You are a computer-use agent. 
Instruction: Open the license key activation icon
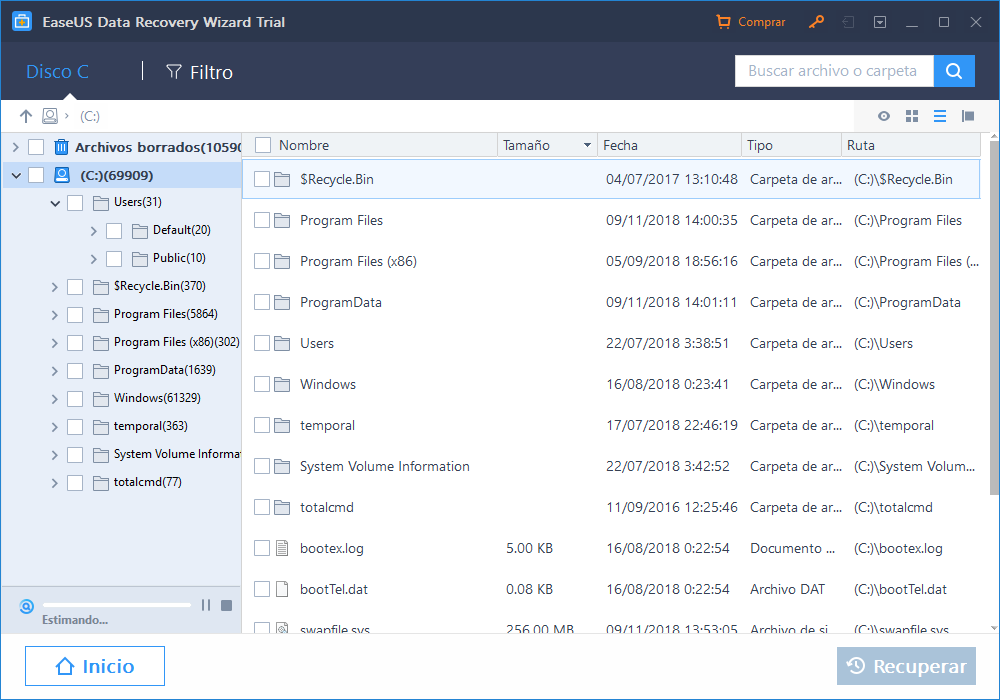pyautogui.click(x=816, y=22)
